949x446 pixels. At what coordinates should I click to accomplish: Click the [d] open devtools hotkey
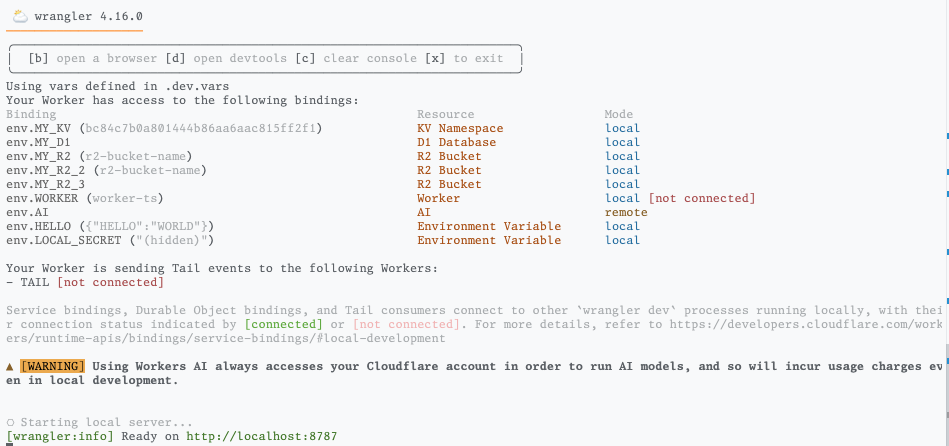coord(226,59)
